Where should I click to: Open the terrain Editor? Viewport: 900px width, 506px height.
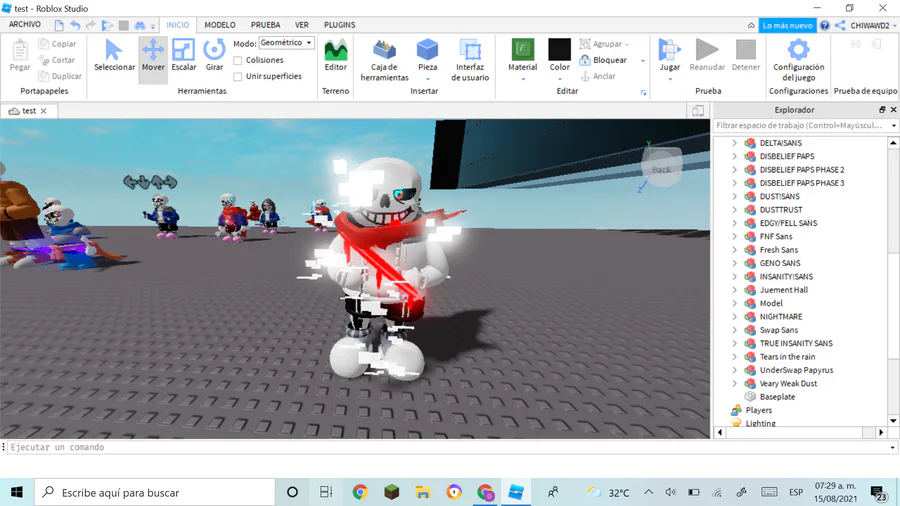pyautogui.click(x=336, y=56)
